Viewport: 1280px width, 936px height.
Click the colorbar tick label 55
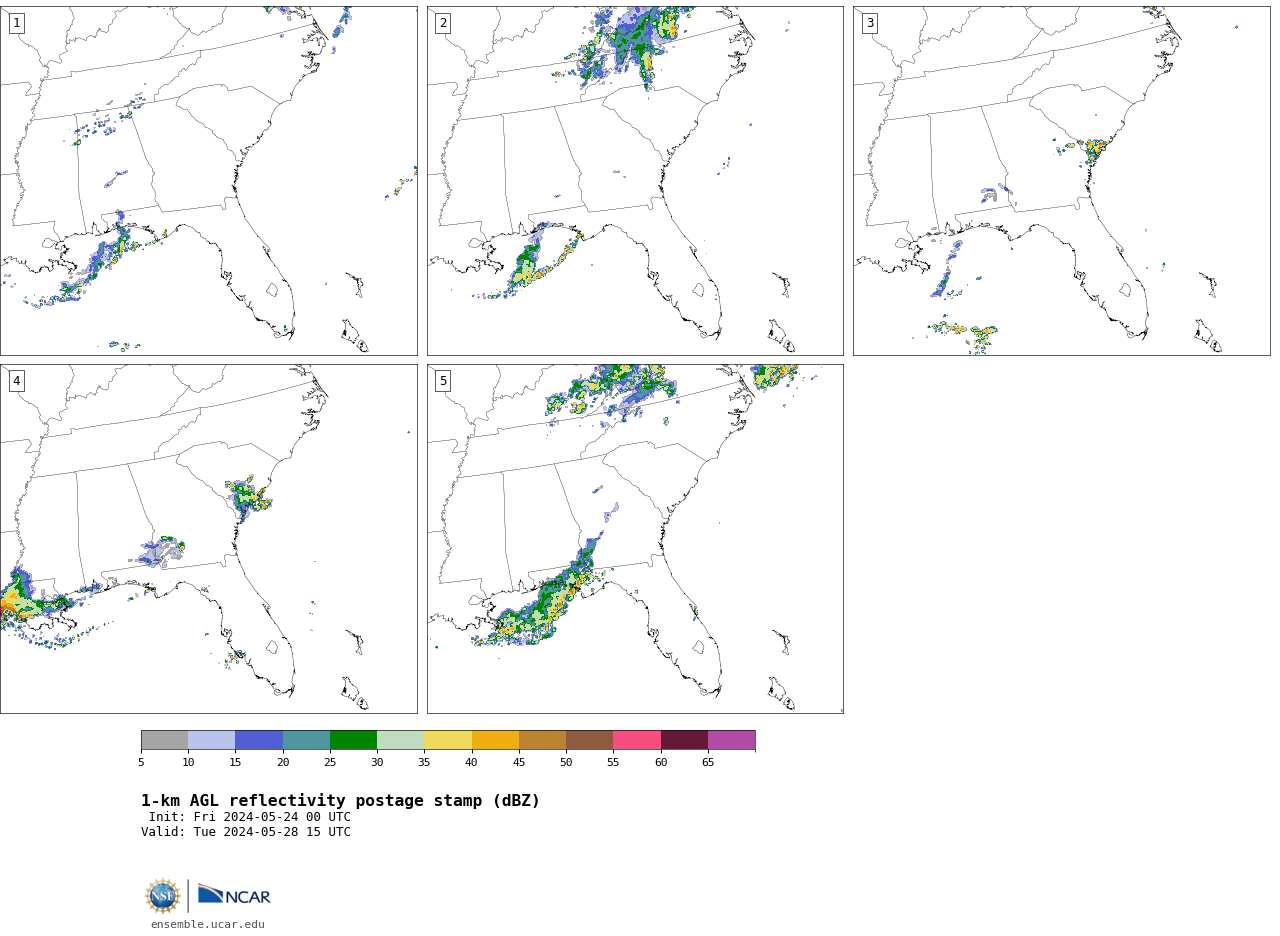(x=613, y=763)
